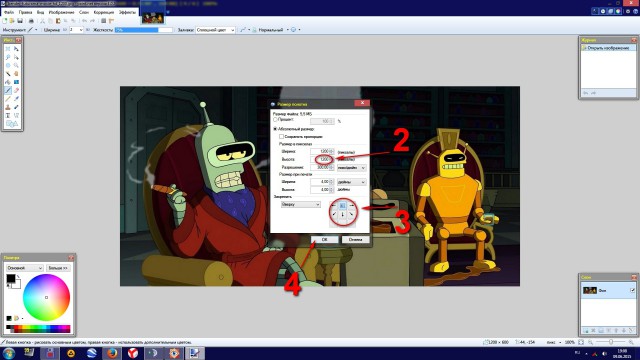This screenshot has width=640, height=360.
Task: Select the Pan hand tool
Action: (x=16, y=74)
